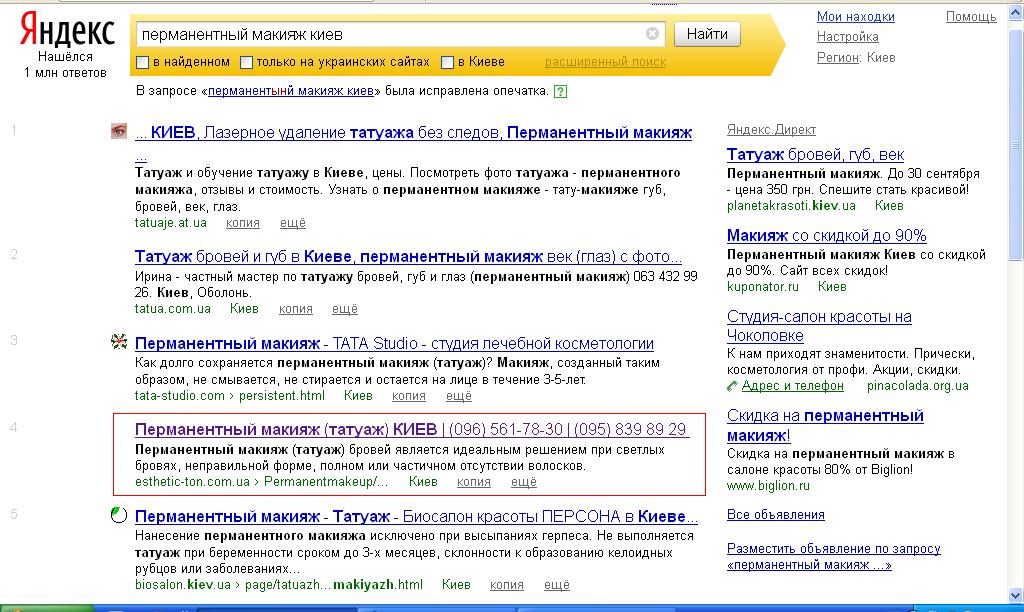Open 'Все объявления' link
1024x612 pixels.
776,515
